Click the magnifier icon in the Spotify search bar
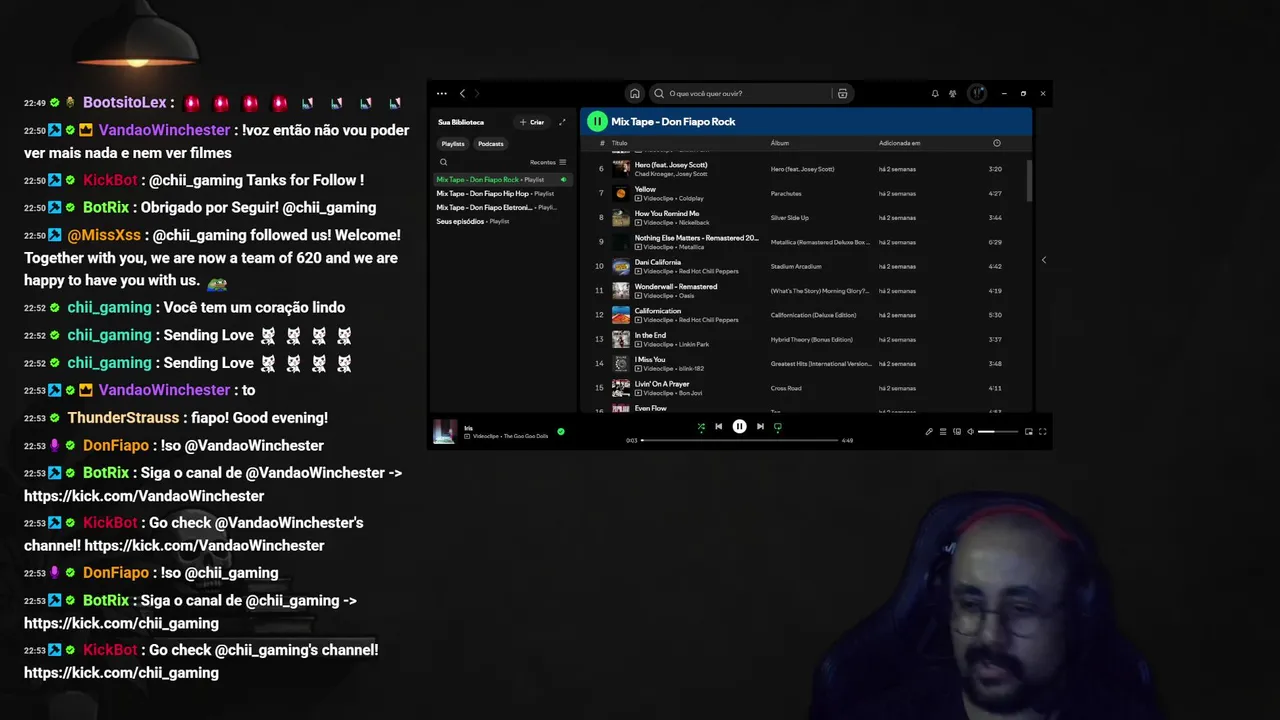 coord(659,94)
